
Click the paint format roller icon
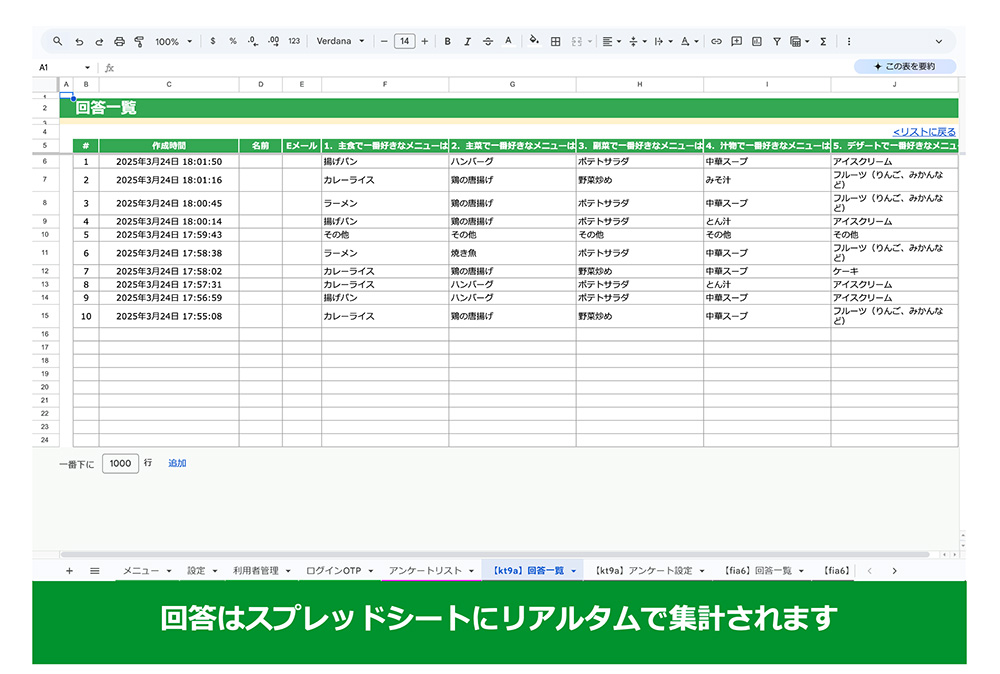click(139, 42)
